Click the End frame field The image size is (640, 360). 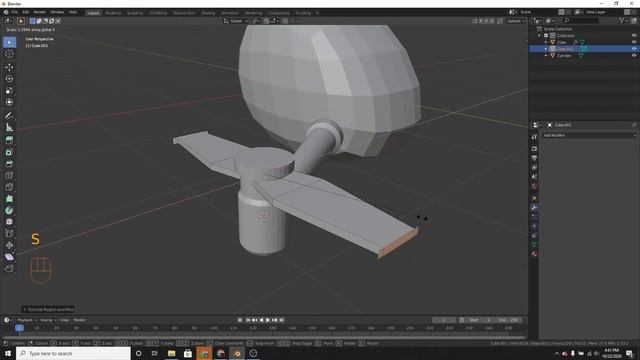click(x=509, y=320)
